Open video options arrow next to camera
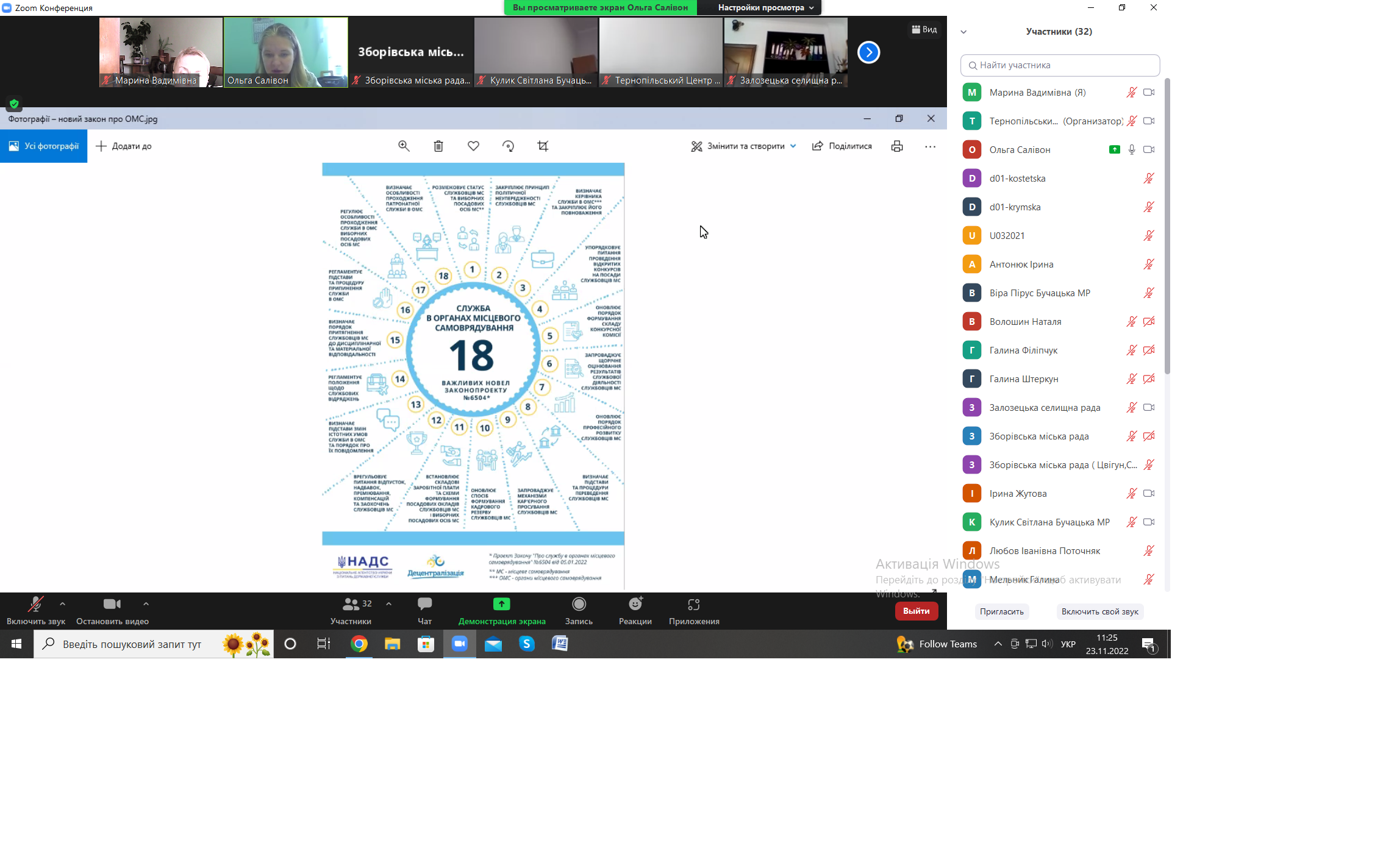Viewport: 1383px width, 868px height. (146, 604)
